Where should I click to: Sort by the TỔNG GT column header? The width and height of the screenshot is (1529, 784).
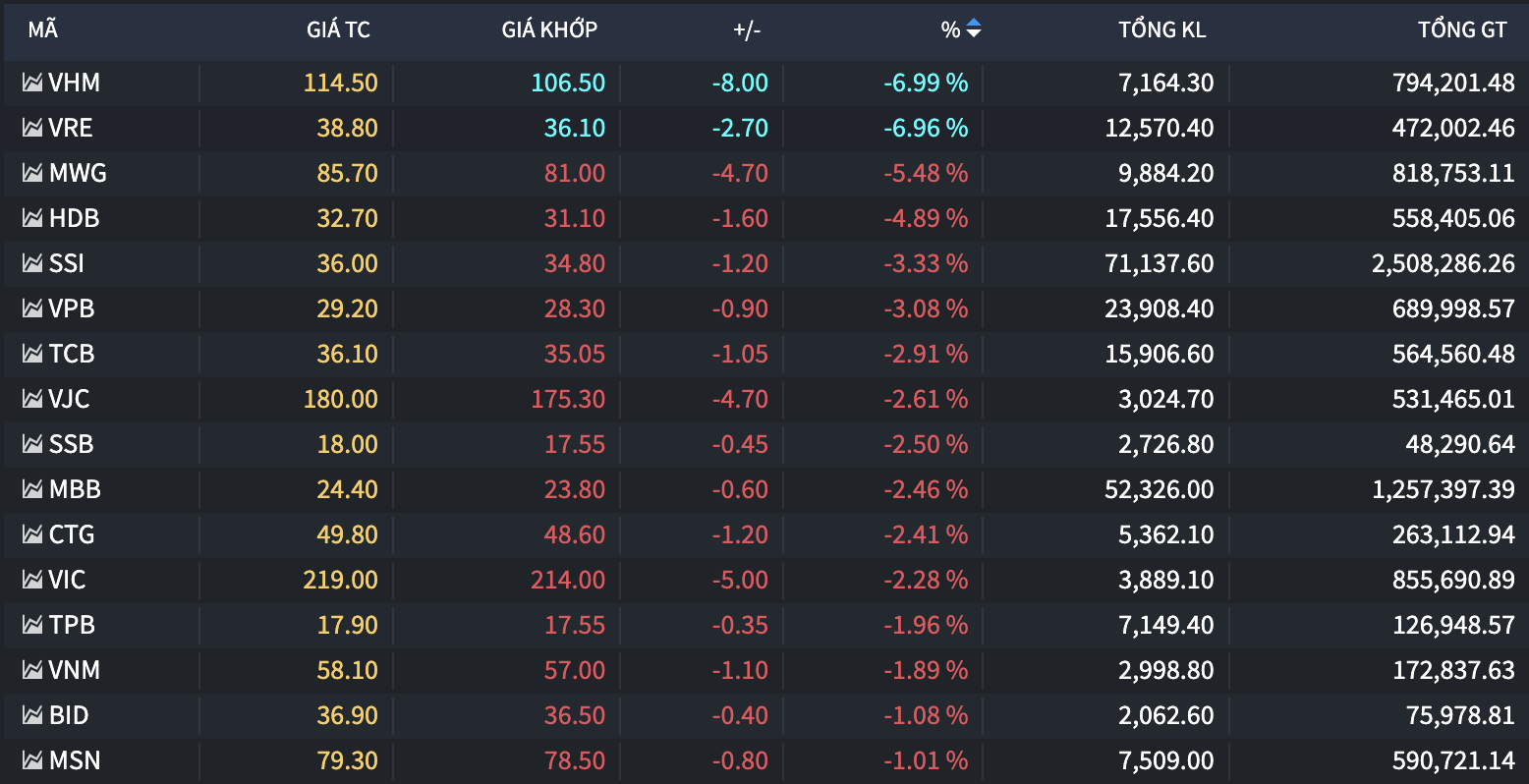1462,29
